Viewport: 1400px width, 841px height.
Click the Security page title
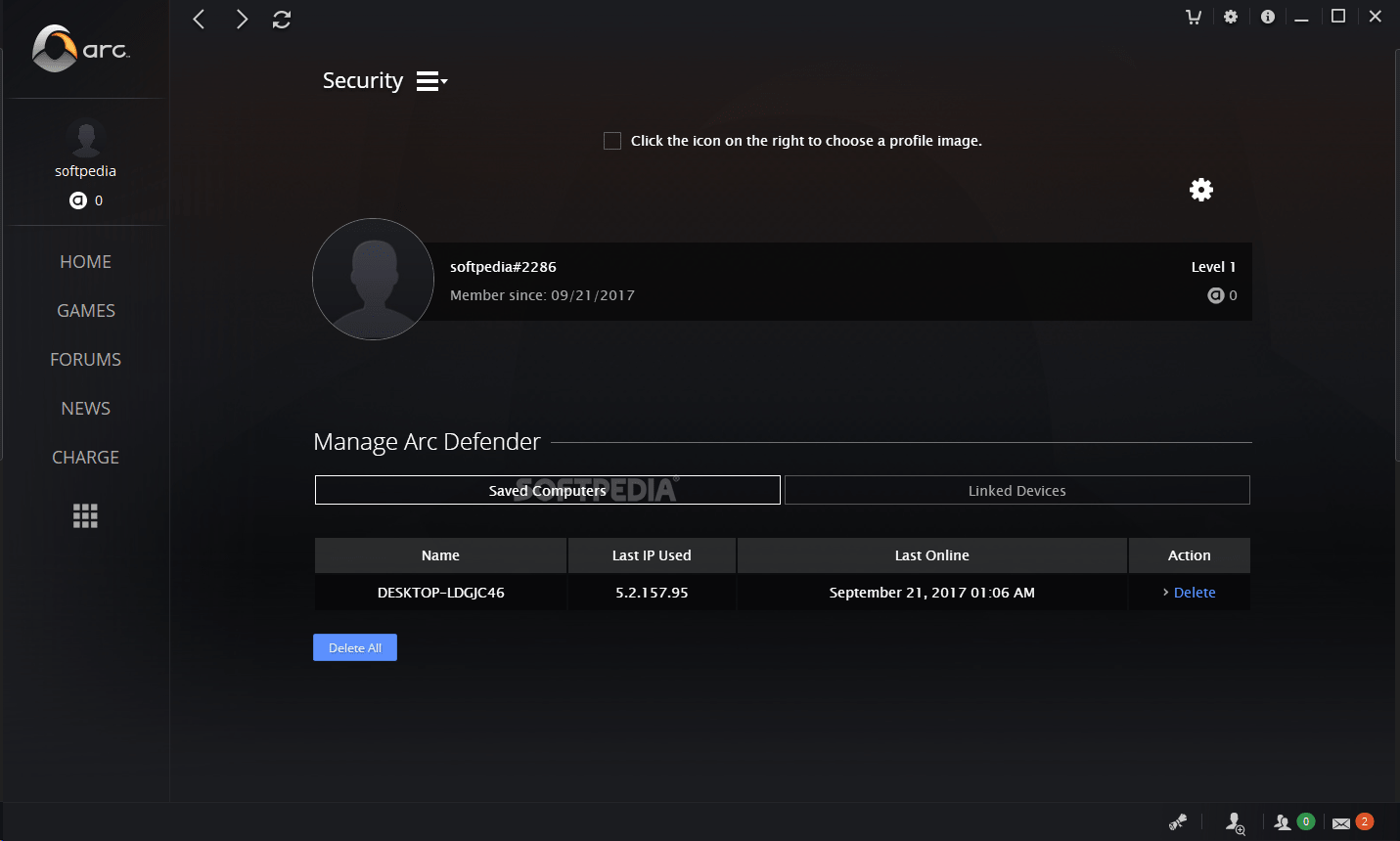tap(363, 80)
